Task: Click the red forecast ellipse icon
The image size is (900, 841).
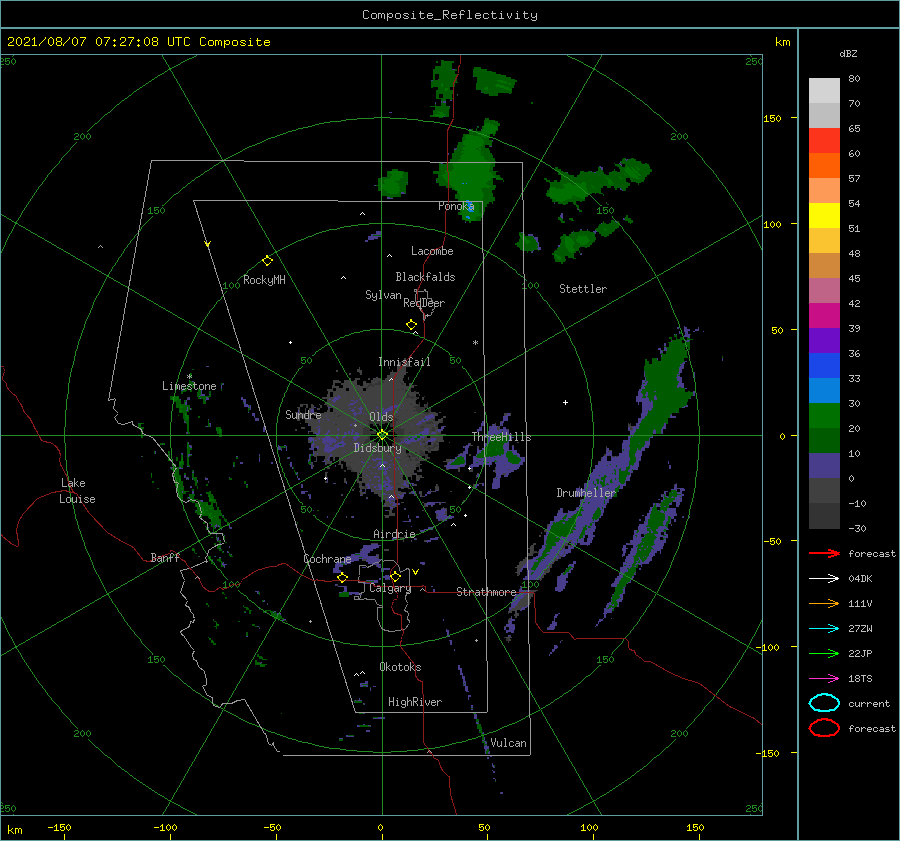Action: click(x=824, y=728)
